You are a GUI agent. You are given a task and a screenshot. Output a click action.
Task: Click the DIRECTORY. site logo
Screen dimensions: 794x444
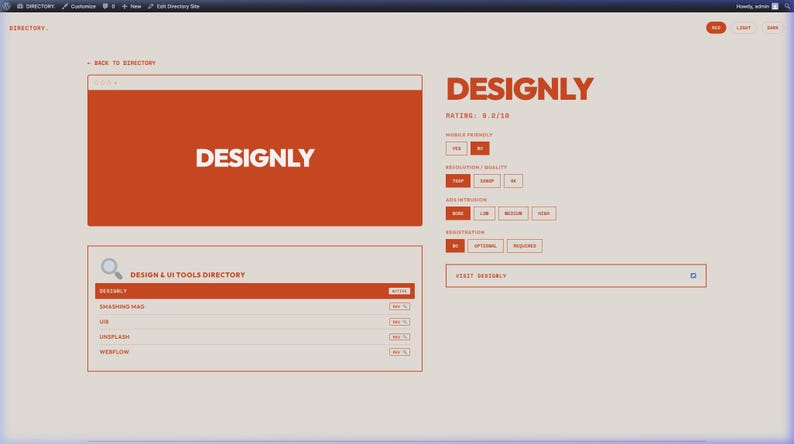point(28,28)
